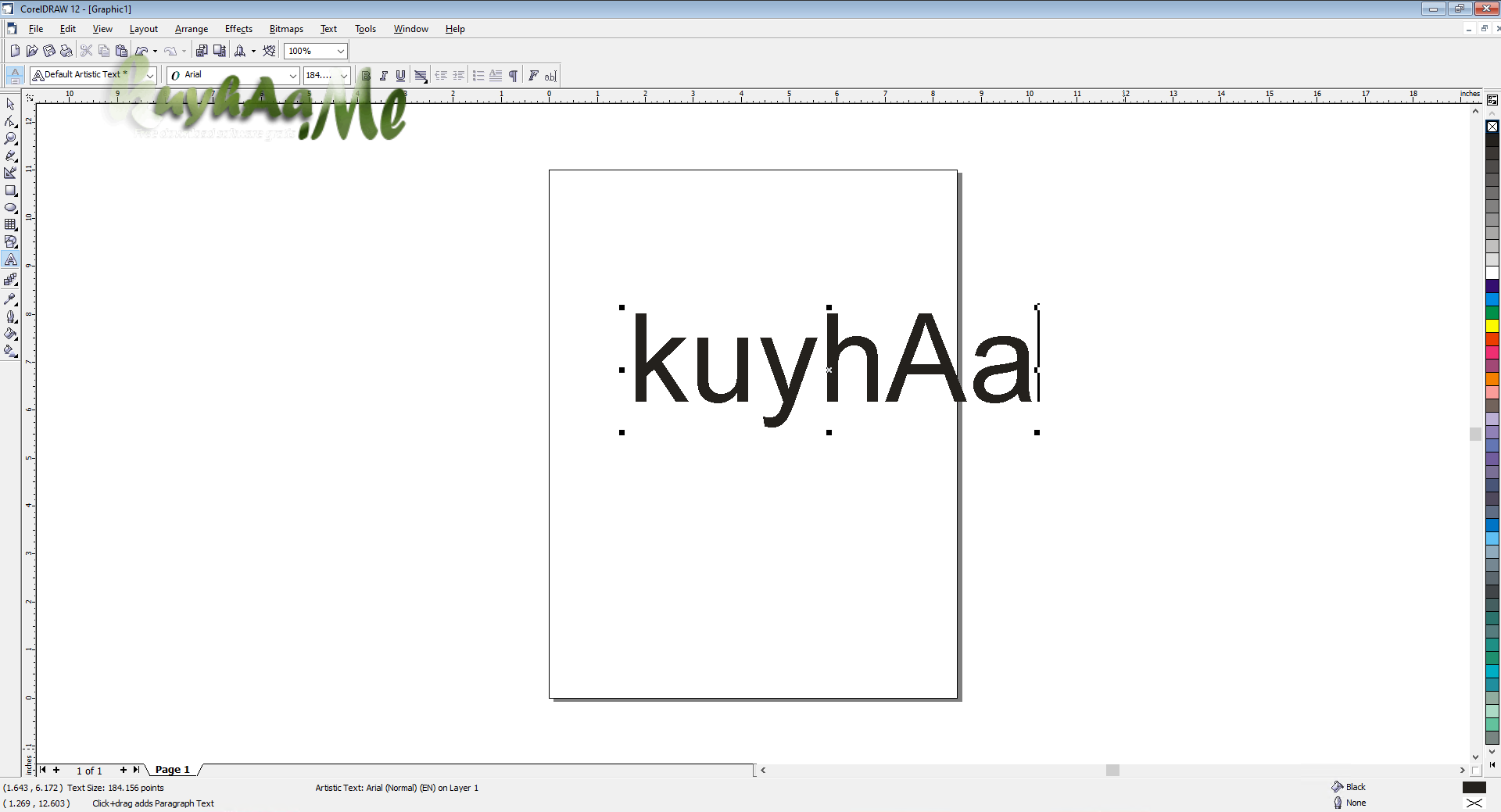
Task: Select the Pick tool in the toolbox
Action: (10, 104)
